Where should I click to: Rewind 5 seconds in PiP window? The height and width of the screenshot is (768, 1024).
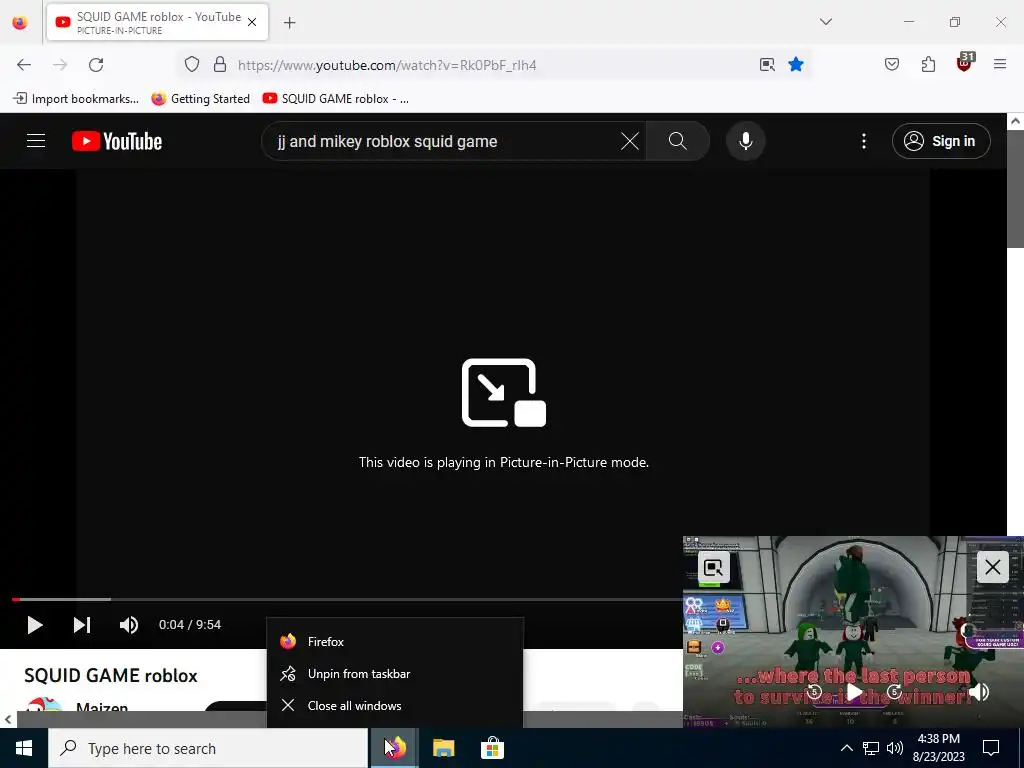[814, 692]
